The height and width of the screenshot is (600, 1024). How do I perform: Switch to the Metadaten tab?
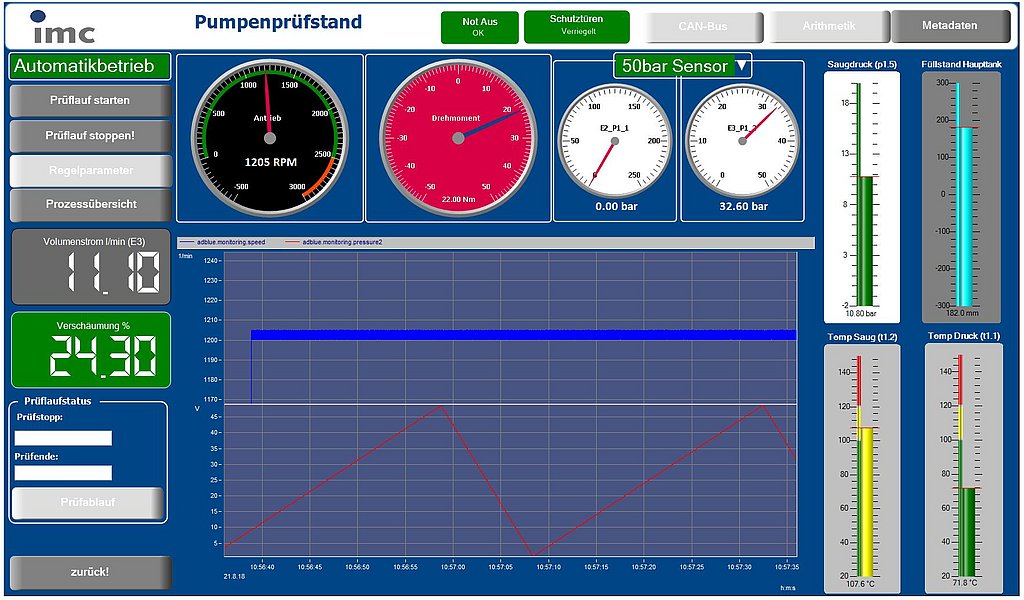coord(949,26)
